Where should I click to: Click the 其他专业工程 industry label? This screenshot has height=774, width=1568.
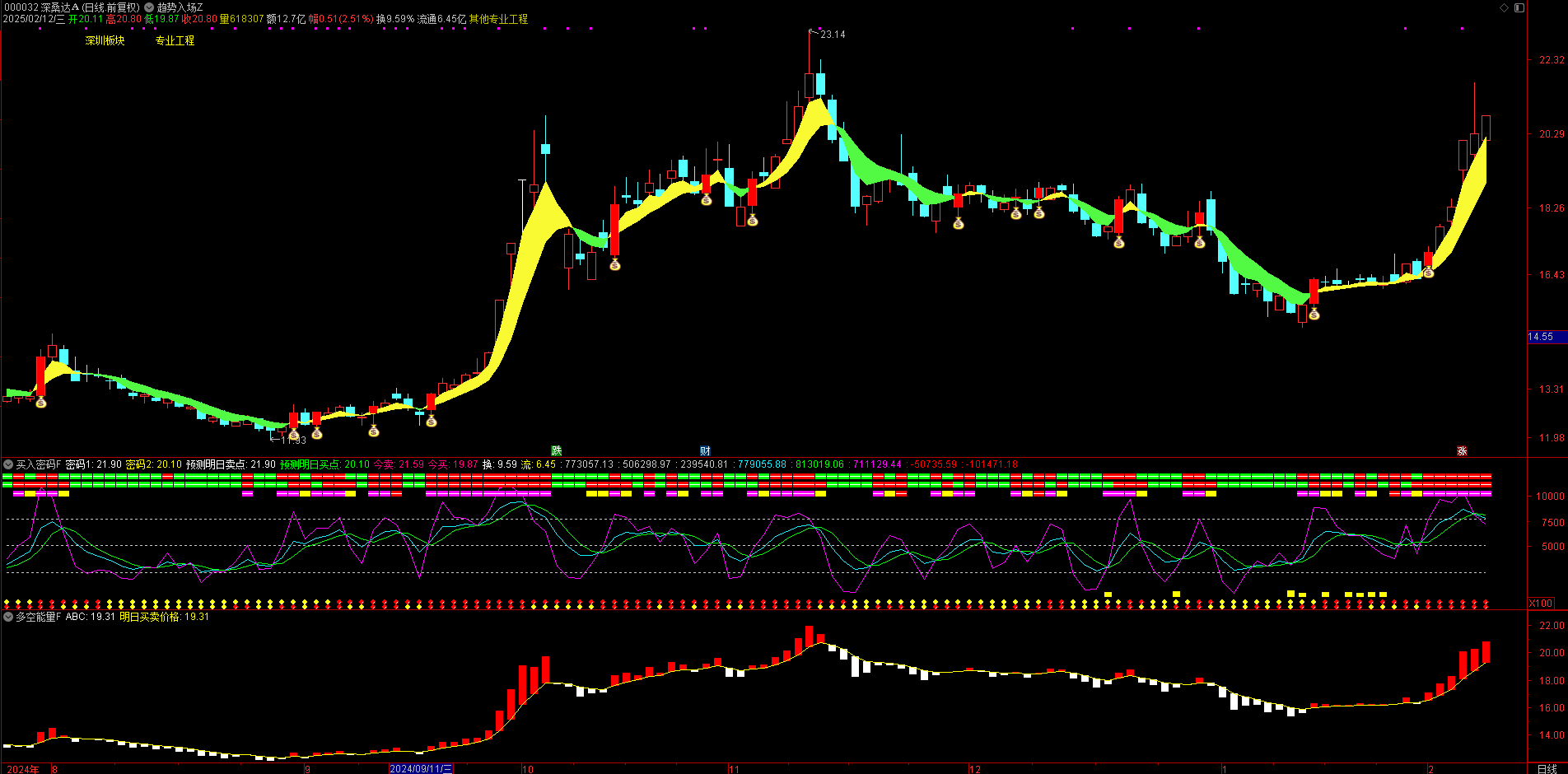pyautogui.click(x=499, y=19)
